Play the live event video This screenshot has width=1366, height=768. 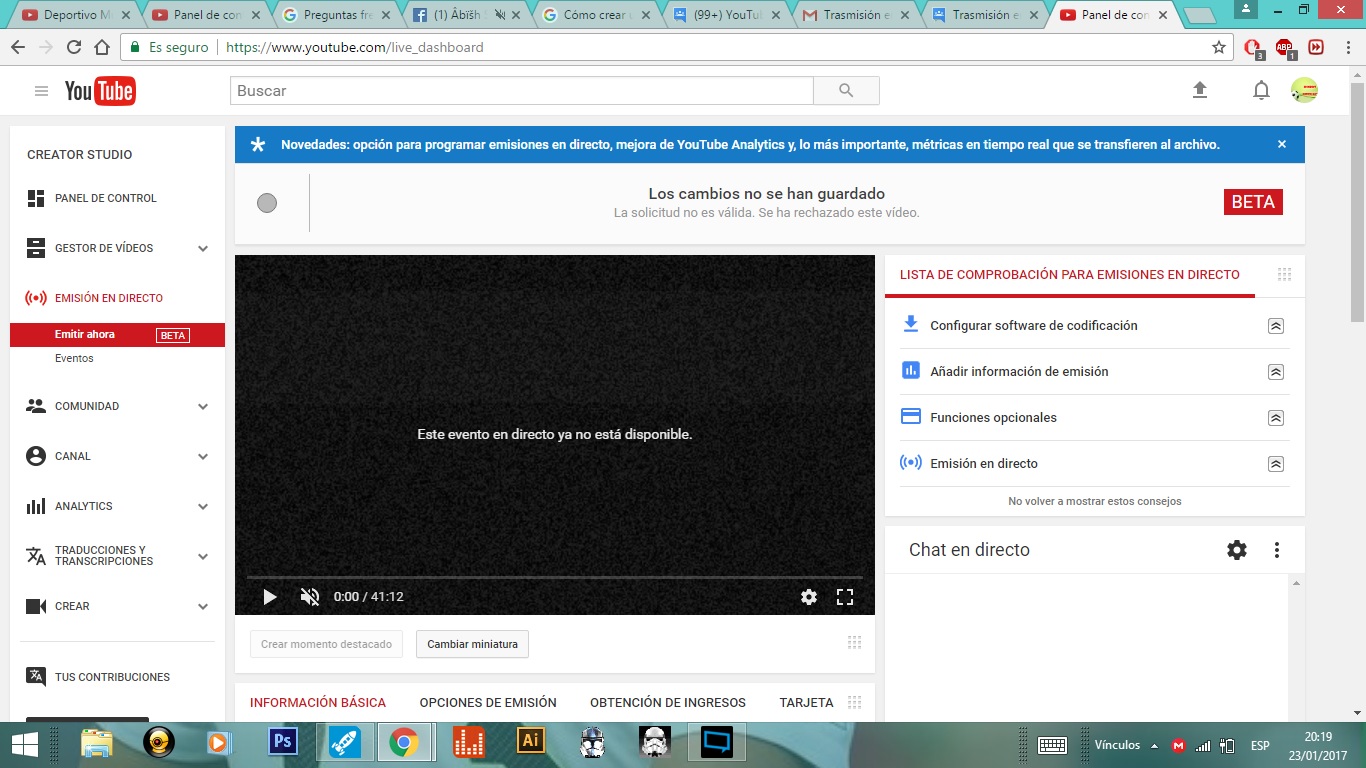[x=269, y=597]
